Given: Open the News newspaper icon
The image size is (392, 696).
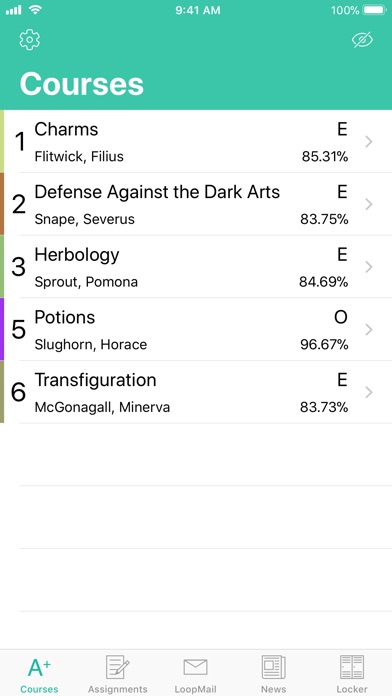Looking at the screenshot, I should pyautogui.click(x=273, y=667).
